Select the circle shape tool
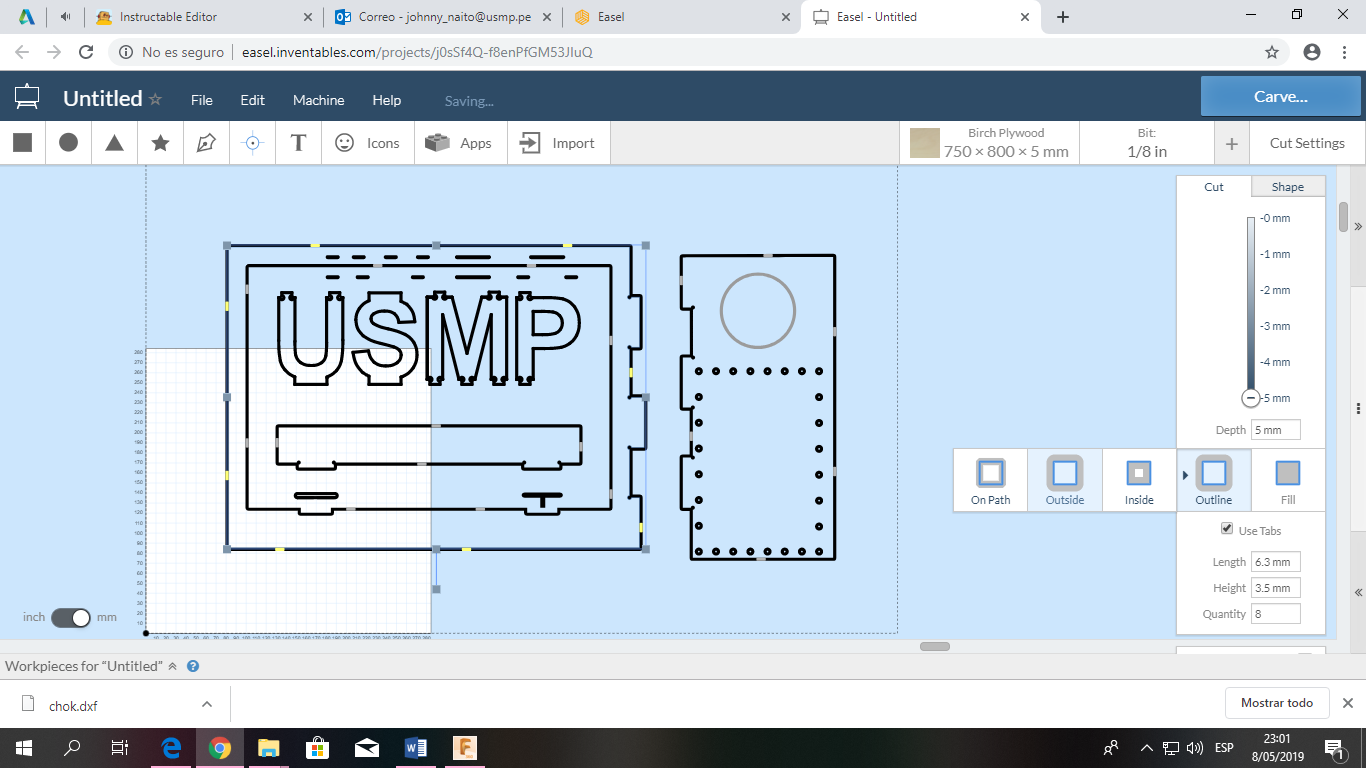Image resolution: width=1366 pixels, height=768 pixels. point(68,143)
